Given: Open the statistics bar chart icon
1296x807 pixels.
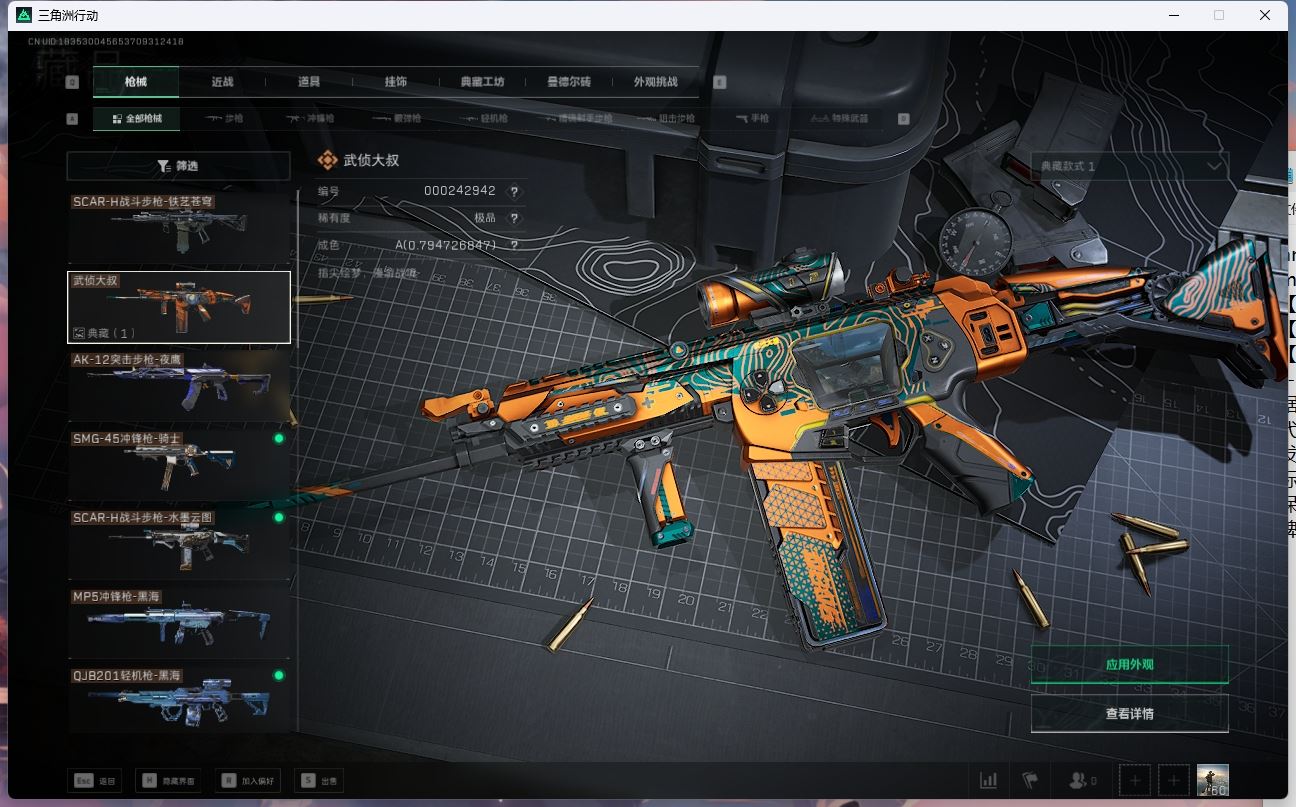Looking at the screenshot, I should coord(988,780).
